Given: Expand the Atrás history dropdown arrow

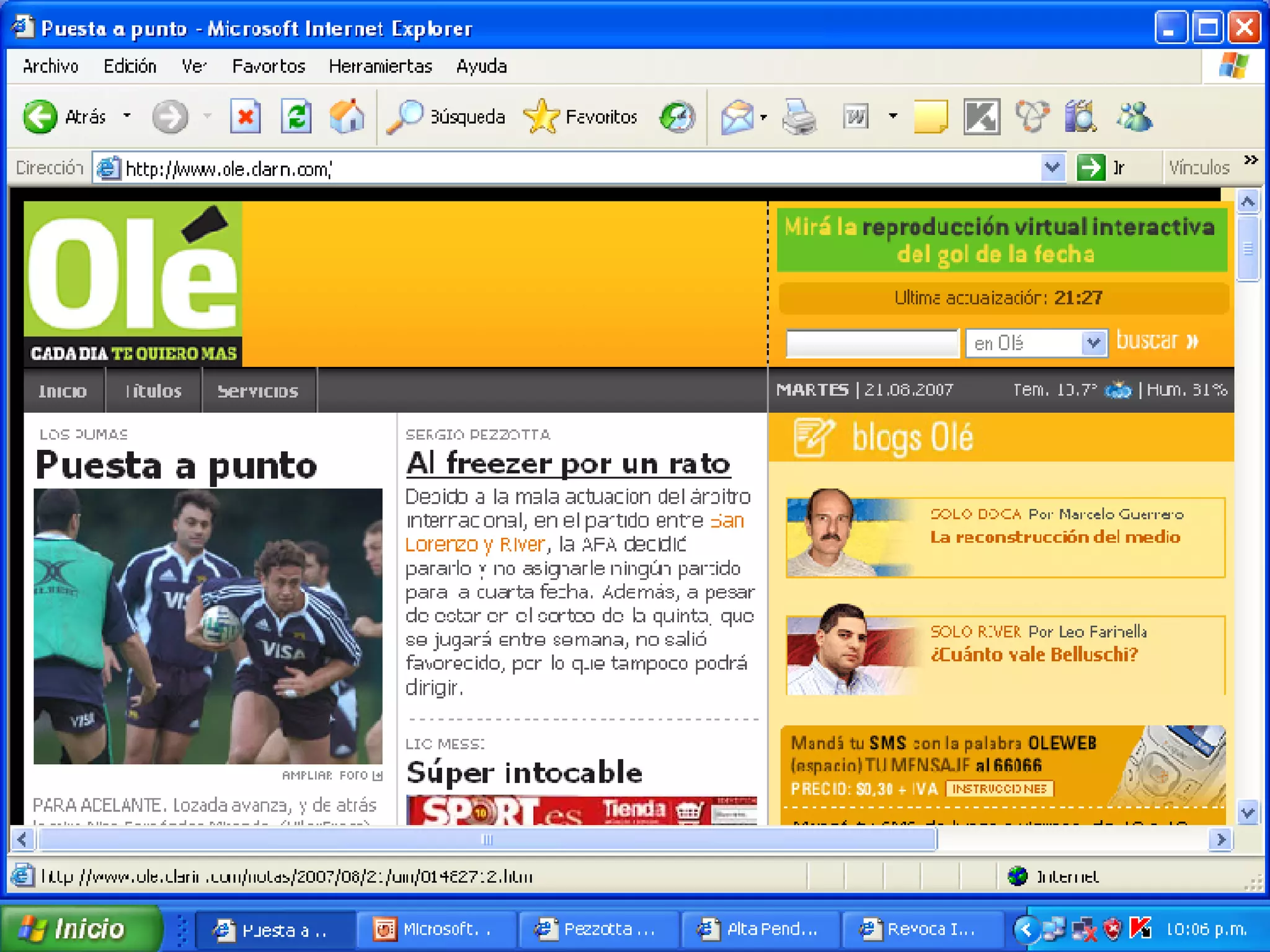Looking at the screenshot, I should click(x=127, y=117).
